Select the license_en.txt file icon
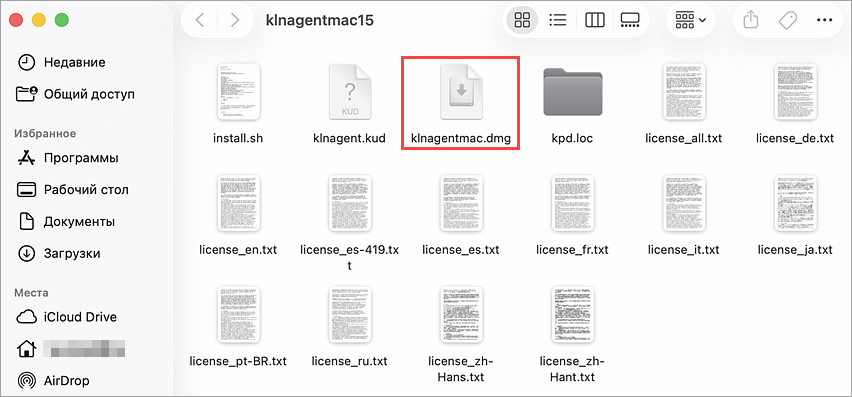The height and width of the screenshot is (397, 852). click(x=238, y=204)
